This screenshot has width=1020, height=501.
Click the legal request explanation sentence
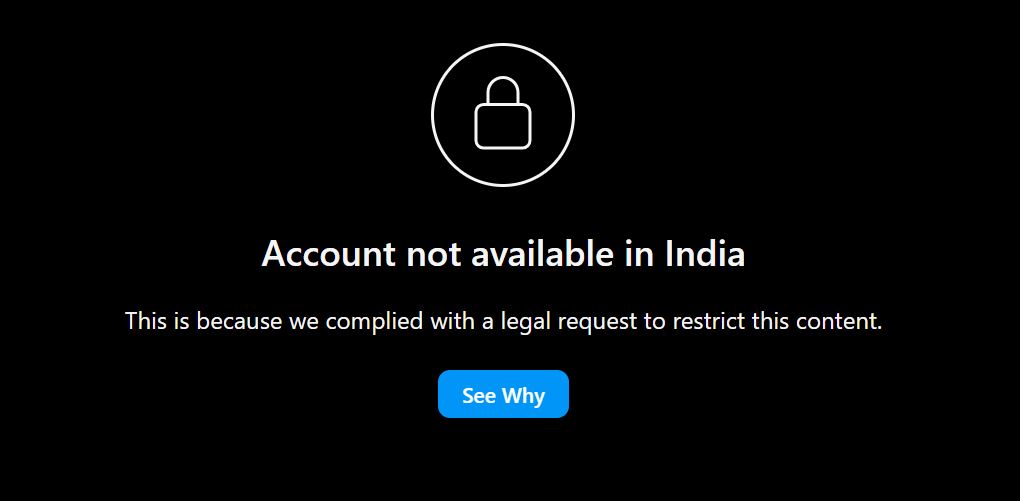(503, 321)
